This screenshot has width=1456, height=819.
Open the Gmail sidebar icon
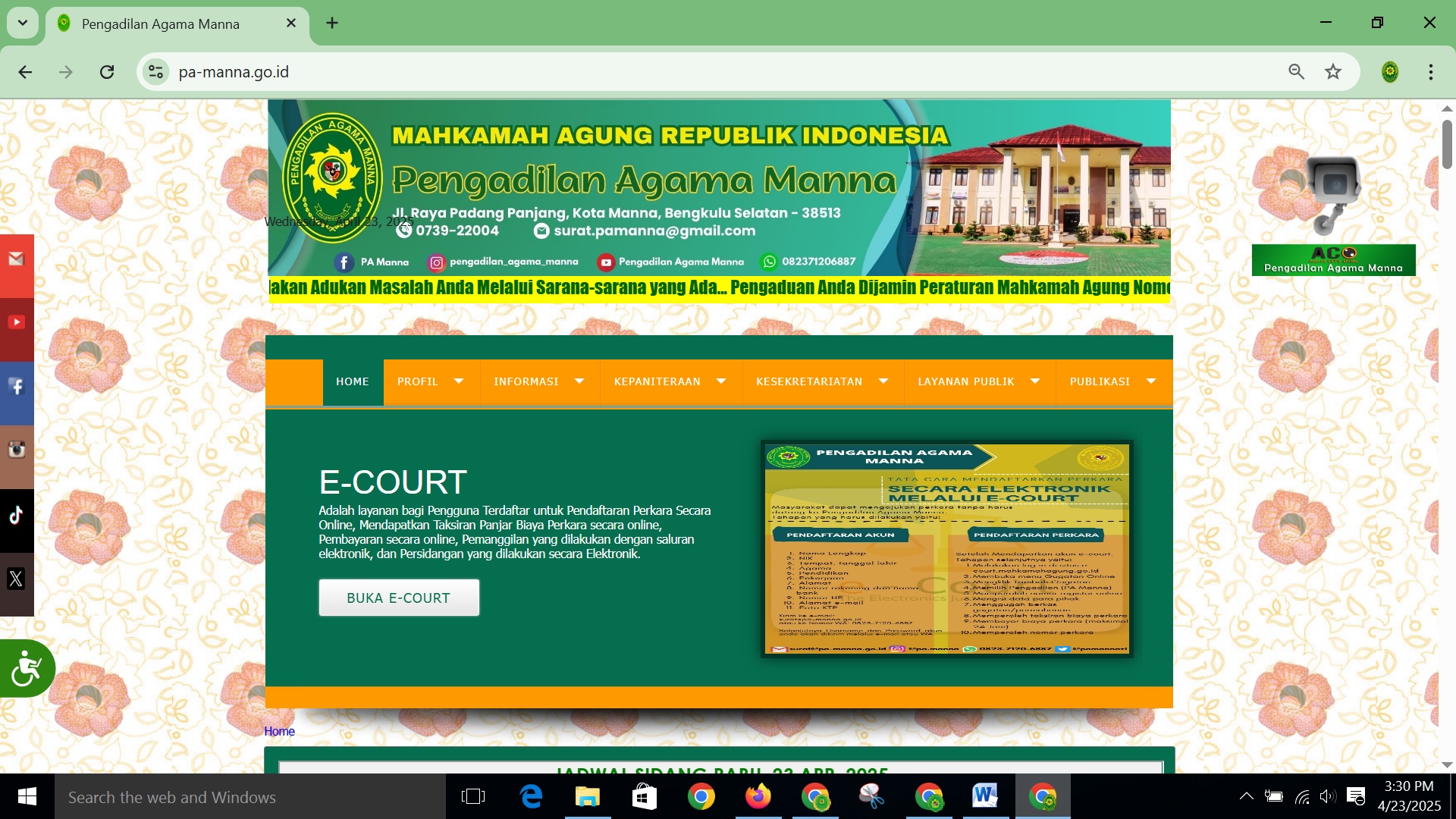[16, 259]
